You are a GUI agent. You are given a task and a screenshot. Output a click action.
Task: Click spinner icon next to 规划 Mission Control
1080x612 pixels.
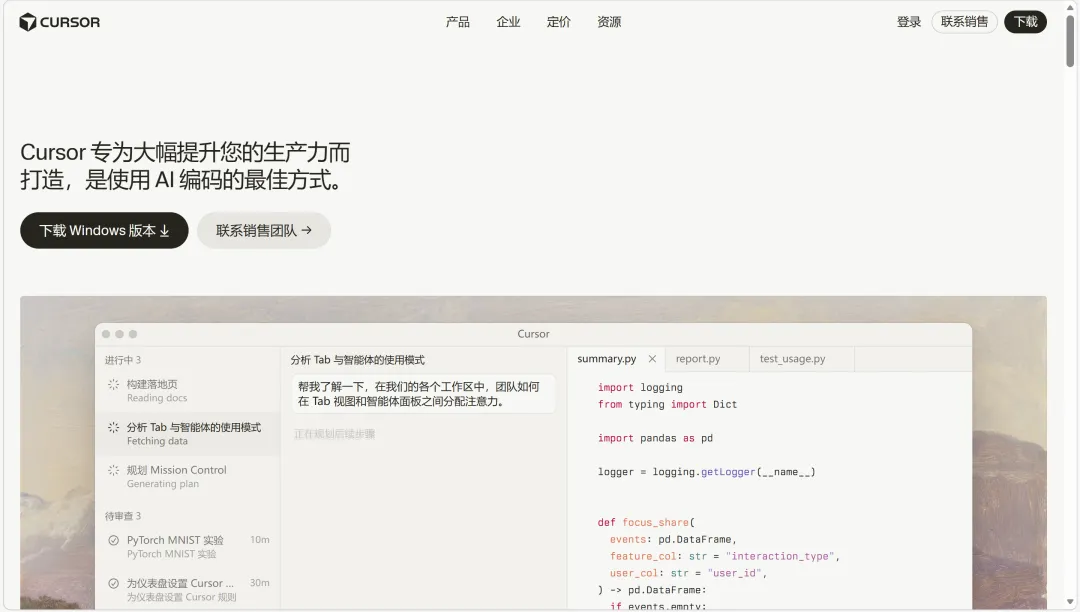(x=114, y=470)
